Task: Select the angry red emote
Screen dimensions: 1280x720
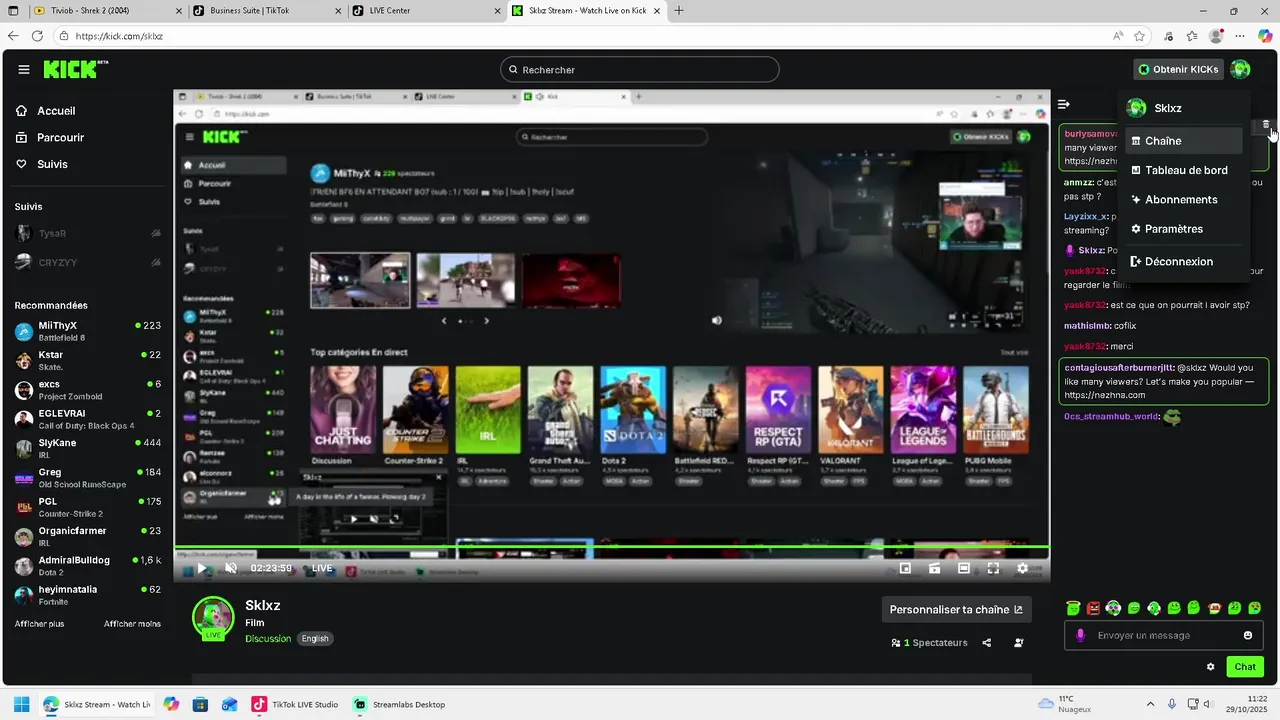Action: [x=1093, y=608]
